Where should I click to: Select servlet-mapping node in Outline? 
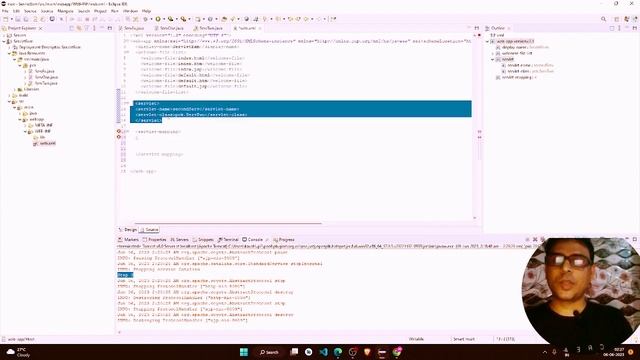point(516,77)
